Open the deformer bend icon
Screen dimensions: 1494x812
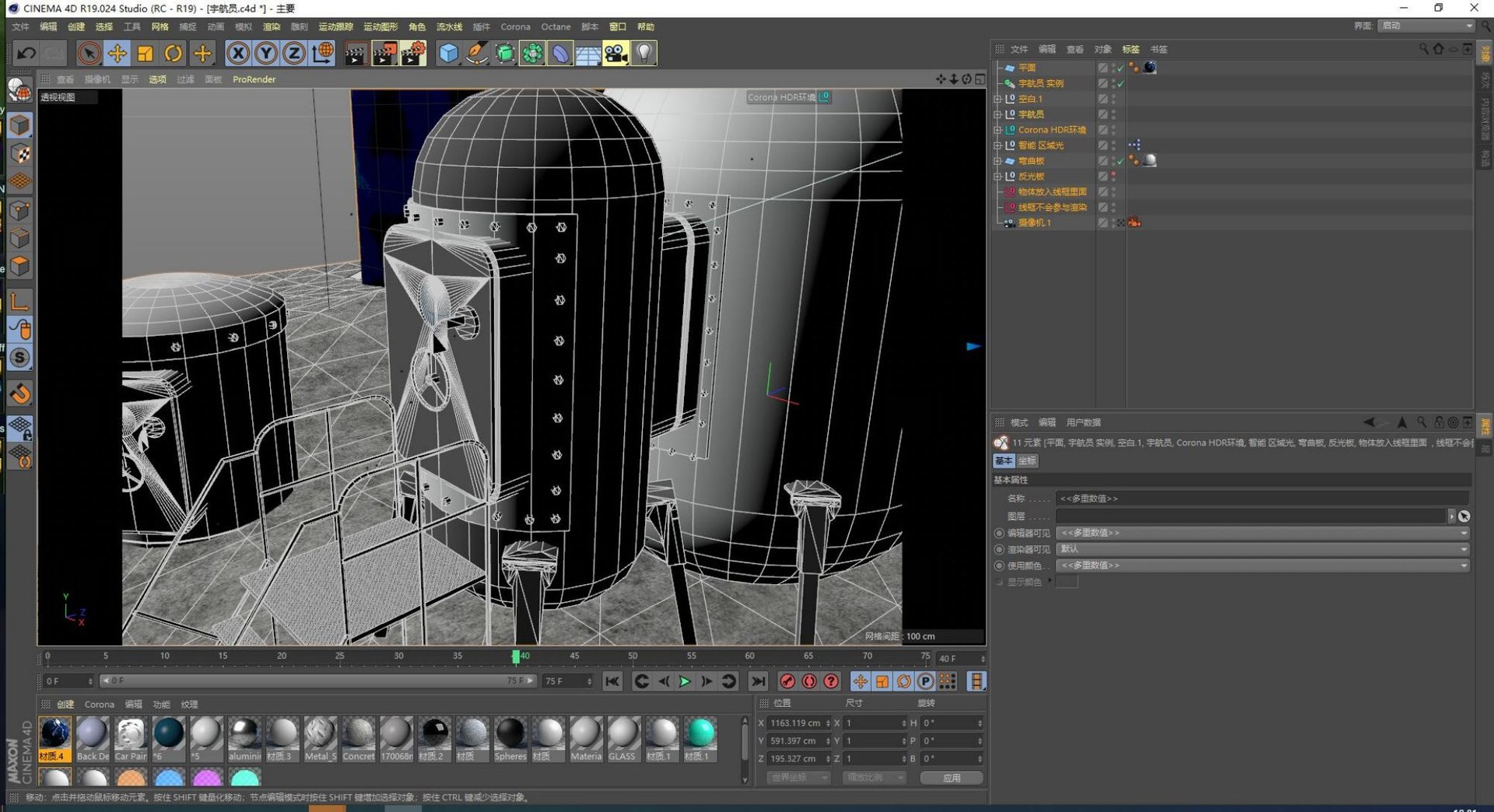560,53
